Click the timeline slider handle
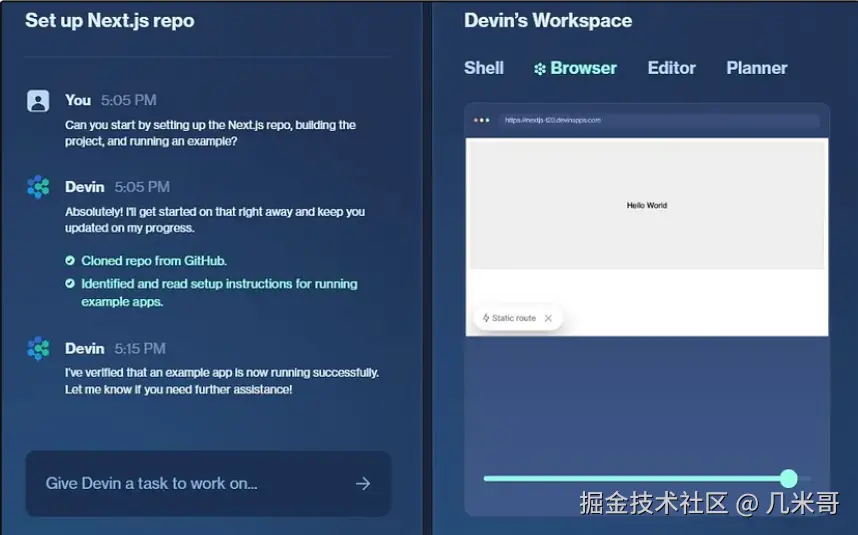 [x=789, y=479]
